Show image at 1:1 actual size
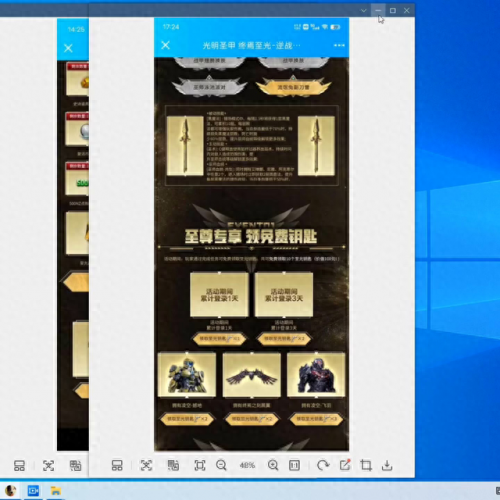The image size is (500, 500). tap(294, 465)
